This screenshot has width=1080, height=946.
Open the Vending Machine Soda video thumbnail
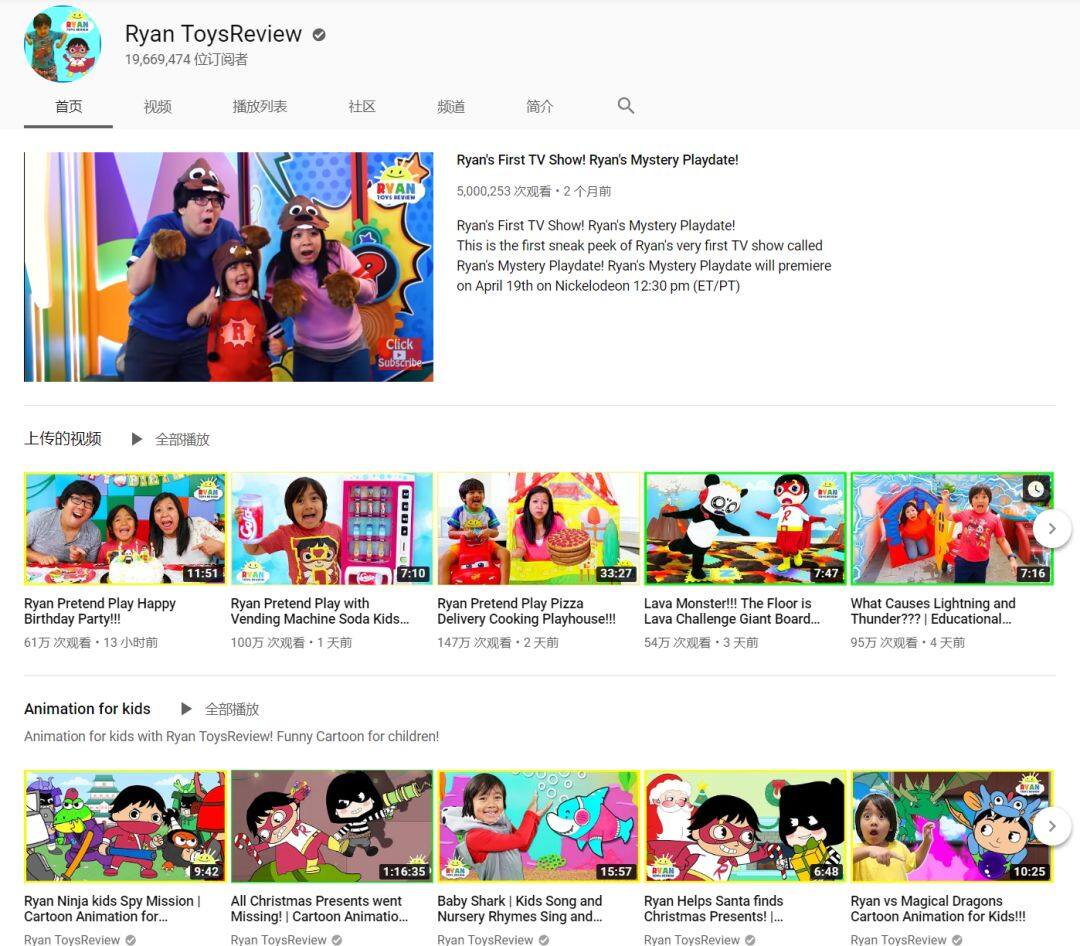tap(332, 529)
